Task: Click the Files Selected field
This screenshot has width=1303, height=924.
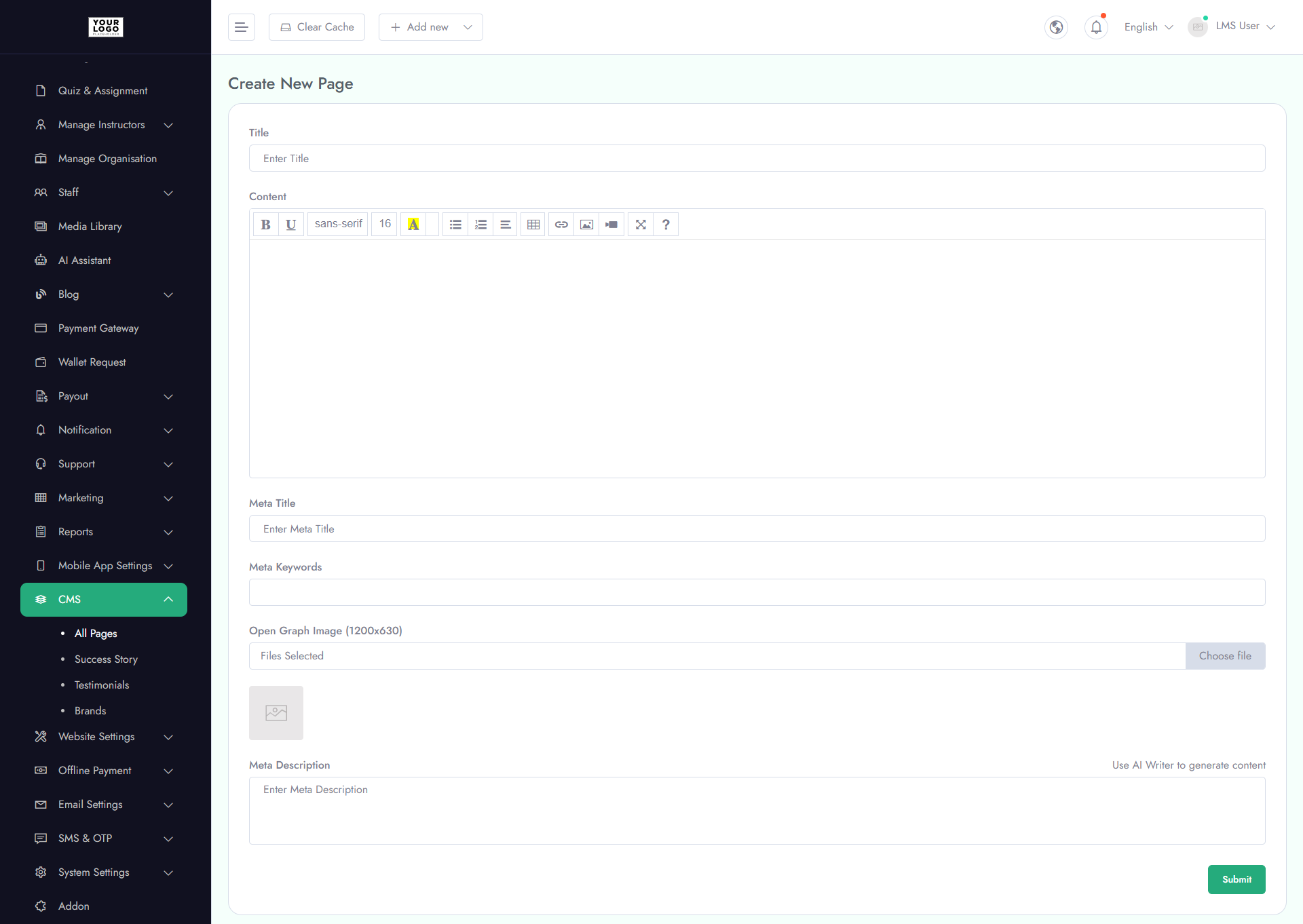Action: 717,656
